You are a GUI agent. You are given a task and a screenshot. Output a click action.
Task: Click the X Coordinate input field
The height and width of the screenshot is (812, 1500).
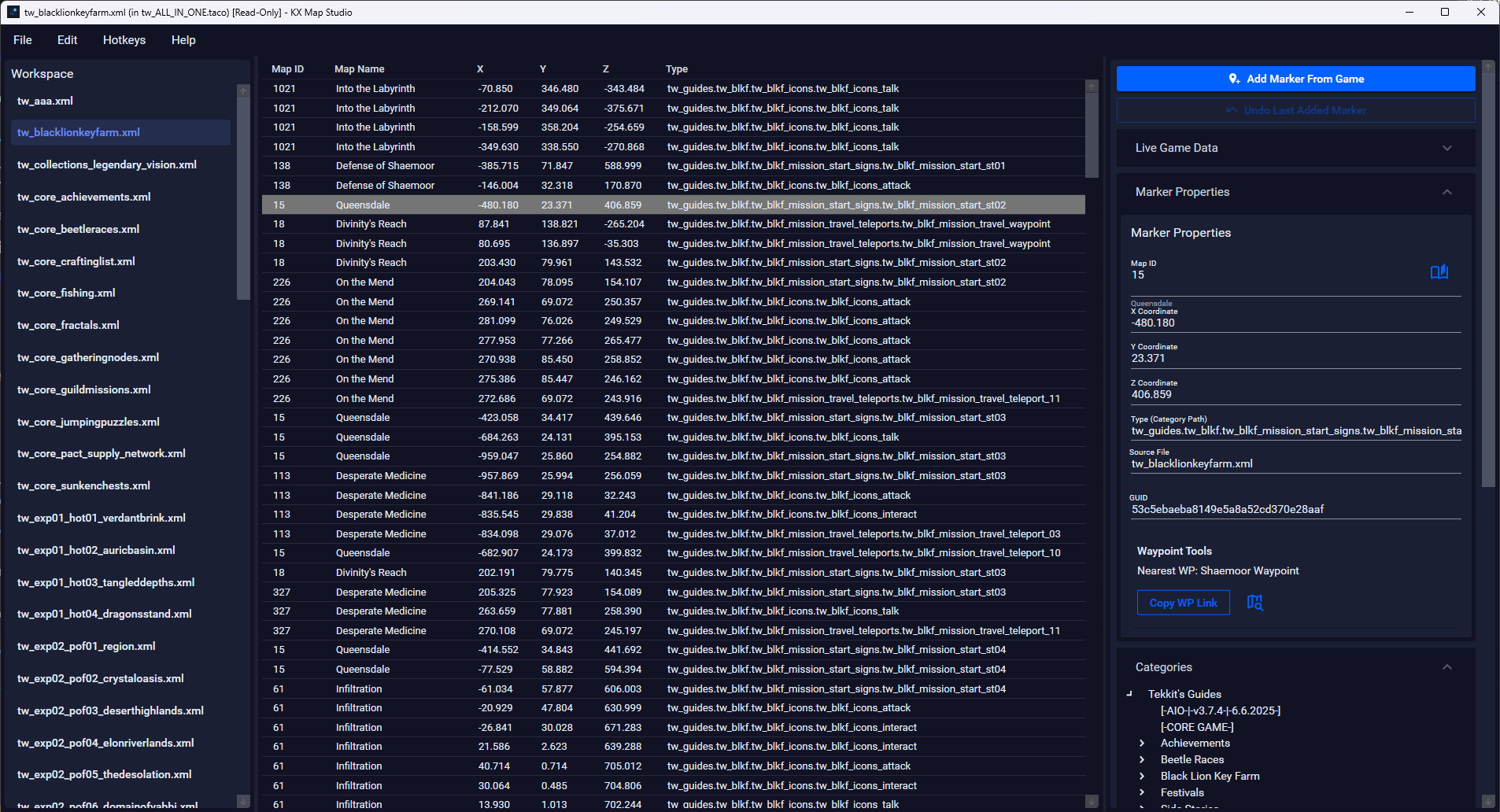click(x=1295, y=323)
